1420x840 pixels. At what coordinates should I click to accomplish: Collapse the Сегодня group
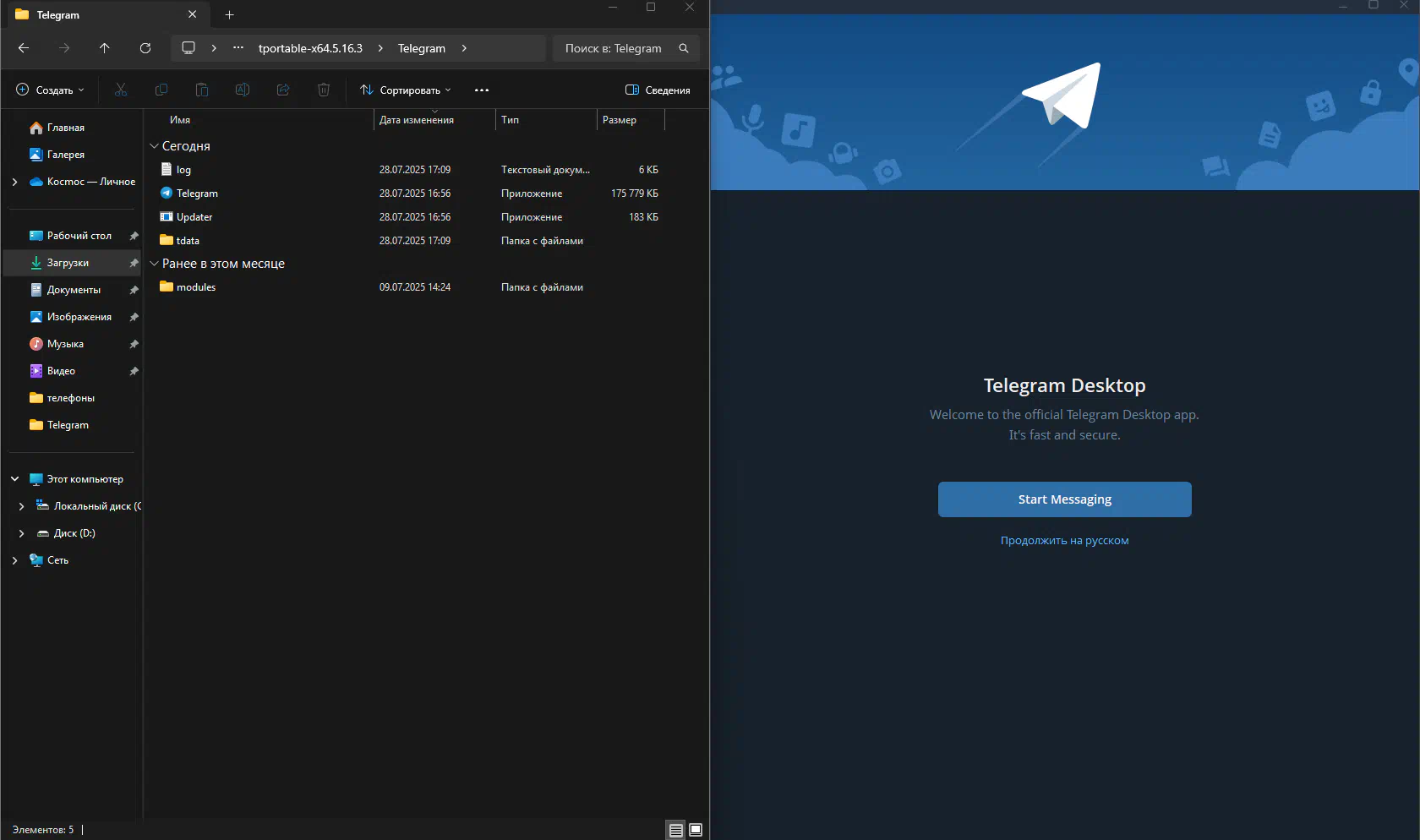coord(155,146)
